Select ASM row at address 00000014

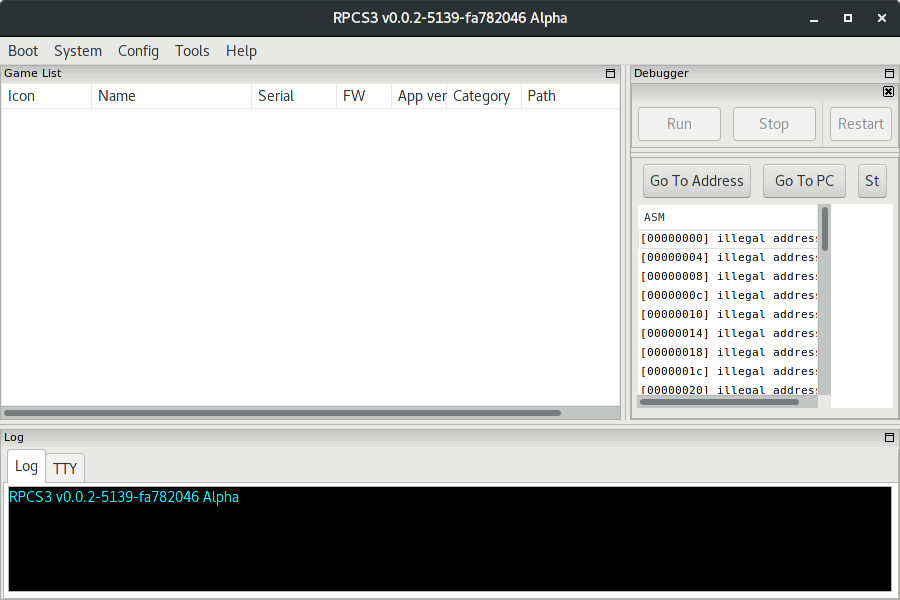pyautogui.click(x=728, y=333)
